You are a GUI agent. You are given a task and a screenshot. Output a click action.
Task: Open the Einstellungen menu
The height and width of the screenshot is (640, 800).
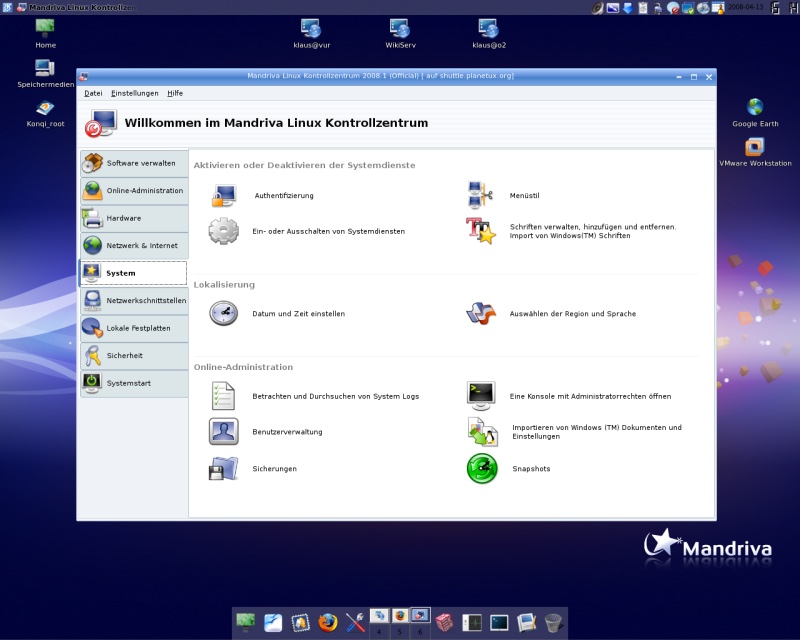click(135, 93)
